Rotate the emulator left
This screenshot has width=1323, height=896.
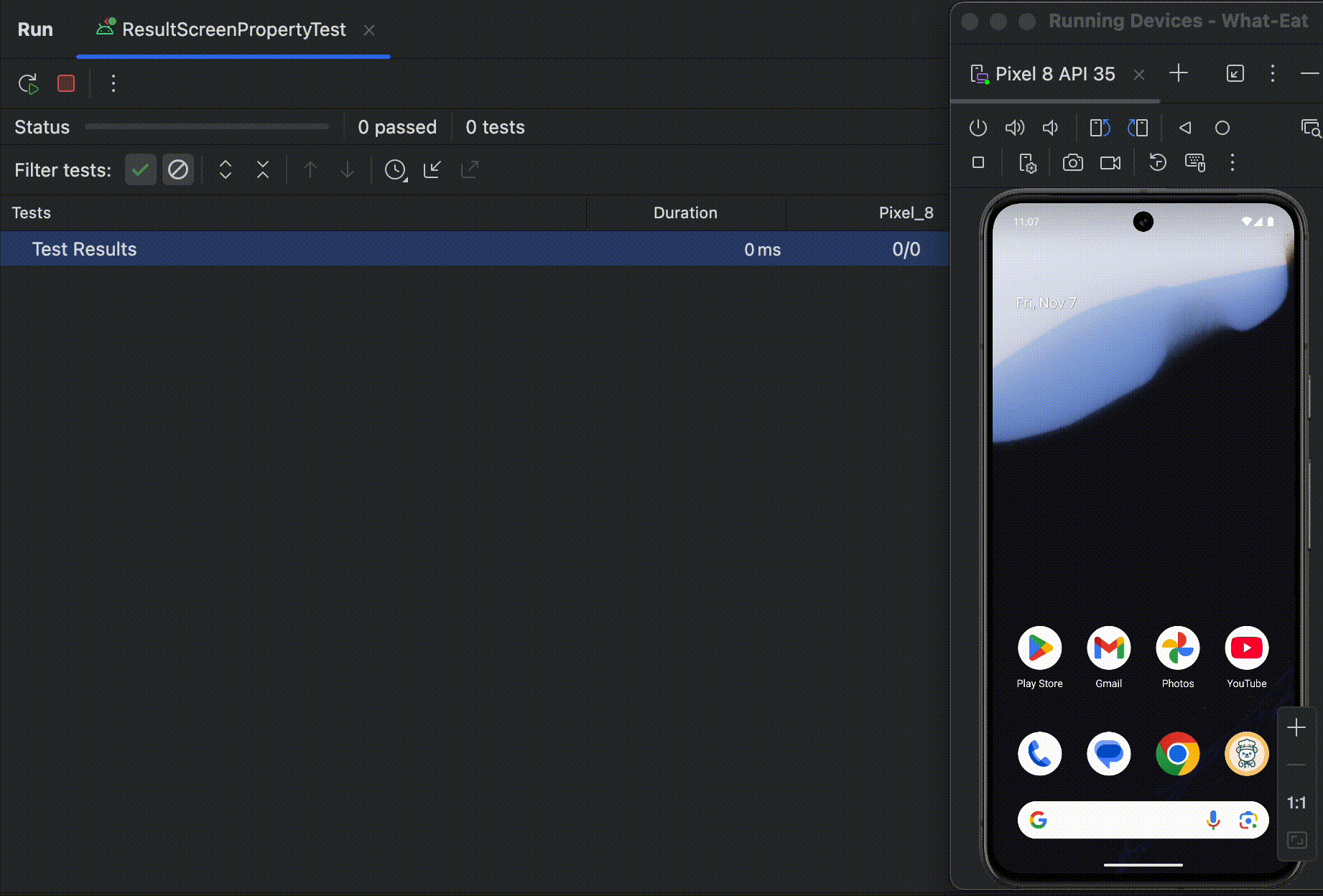point(1100,128)
